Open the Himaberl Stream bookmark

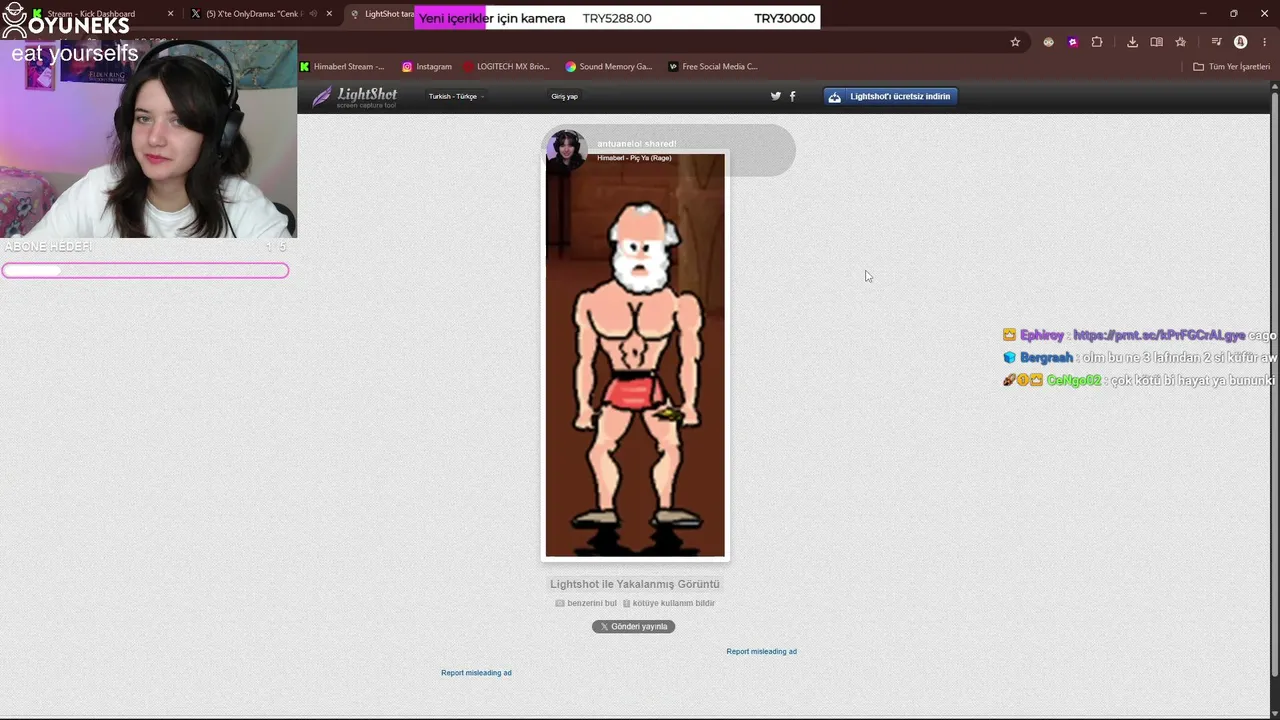(x=342, y=67)
